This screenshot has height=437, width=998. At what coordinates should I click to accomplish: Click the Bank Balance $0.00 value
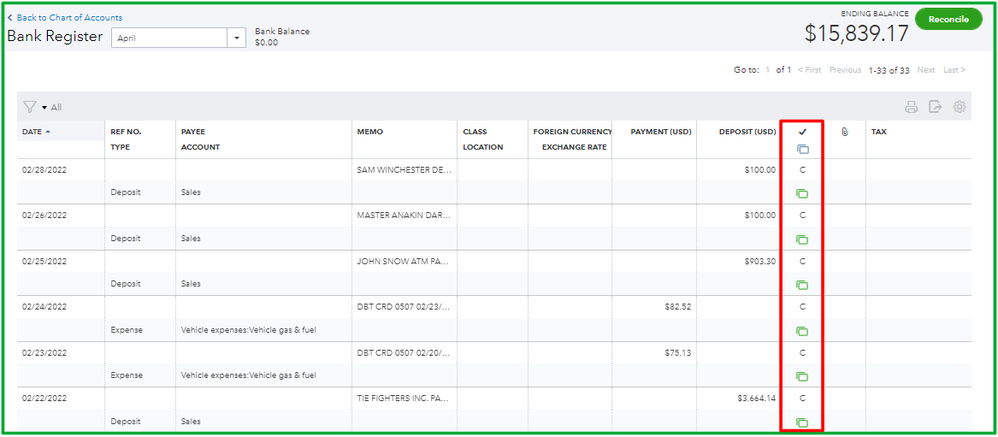(x=266, y=43)
